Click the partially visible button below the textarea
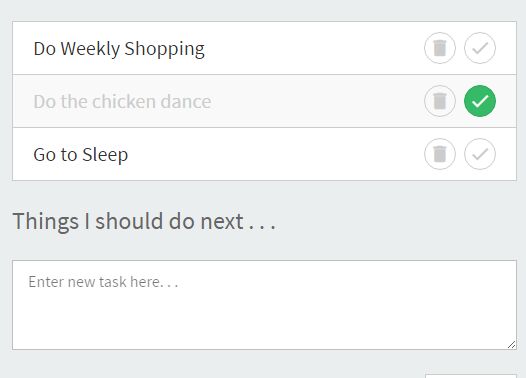Screen dimensions: 526x378 (x=471, y=376)
